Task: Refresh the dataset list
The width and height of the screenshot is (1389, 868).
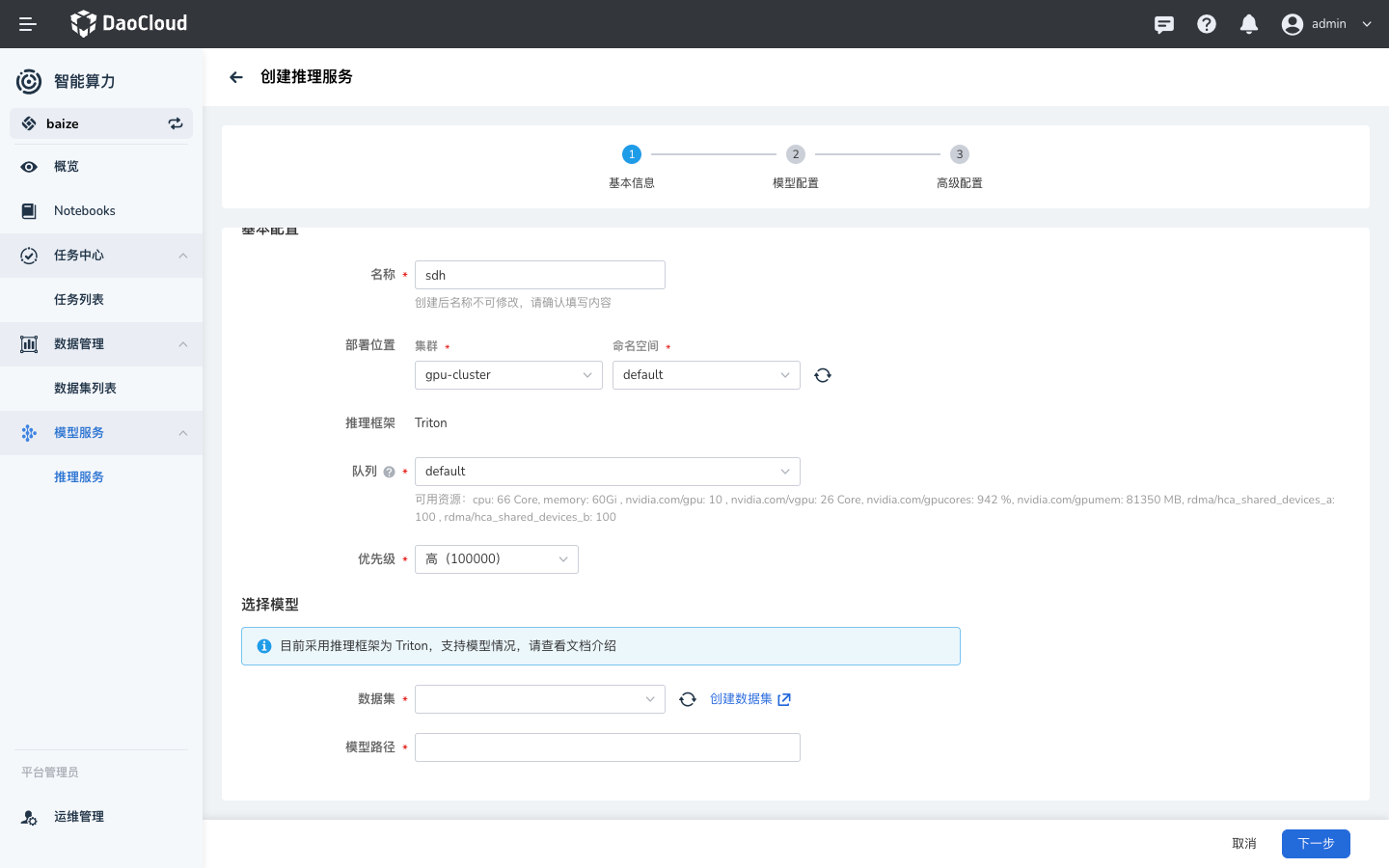Action: [x=688, y=699]
